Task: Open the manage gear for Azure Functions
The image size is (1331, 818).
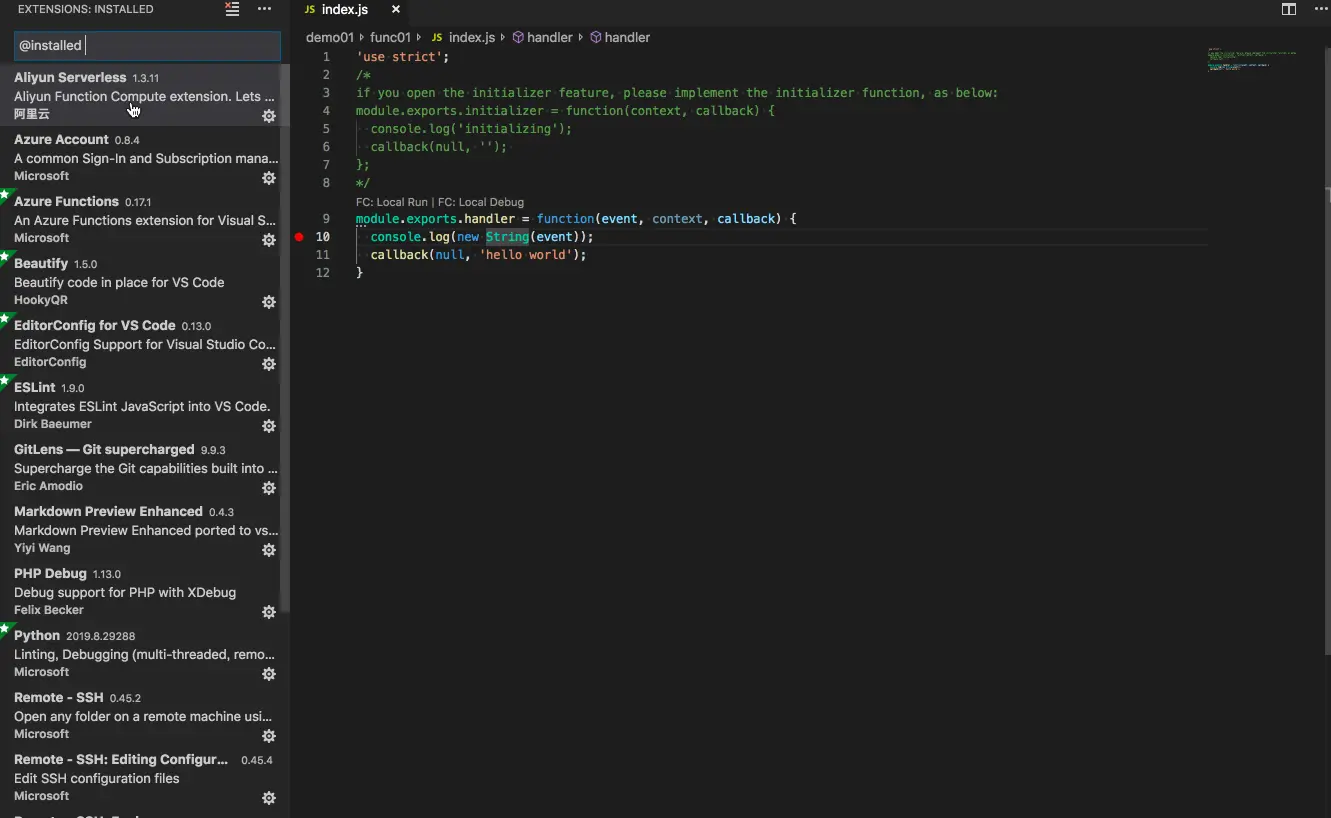Action: [x=269, y=240]
